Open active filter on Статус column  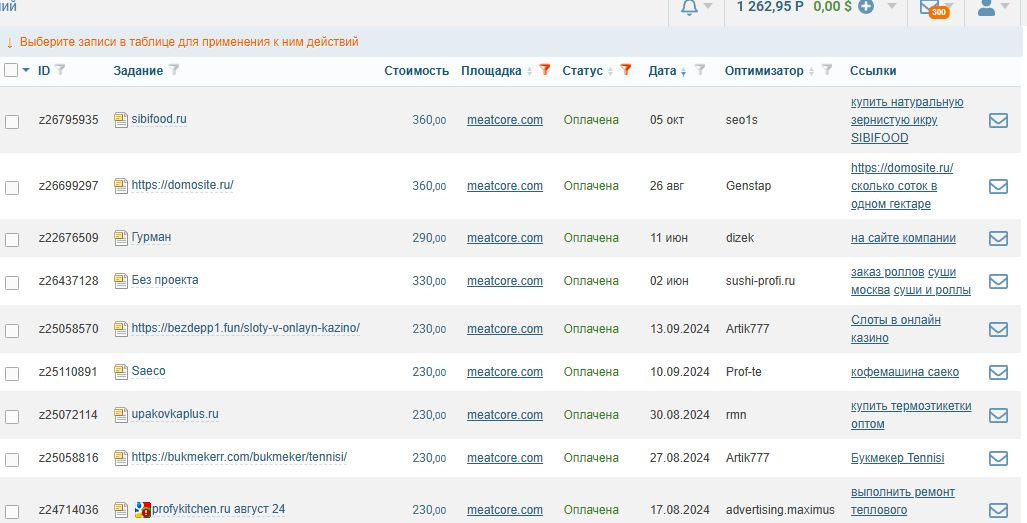[626, 69]
